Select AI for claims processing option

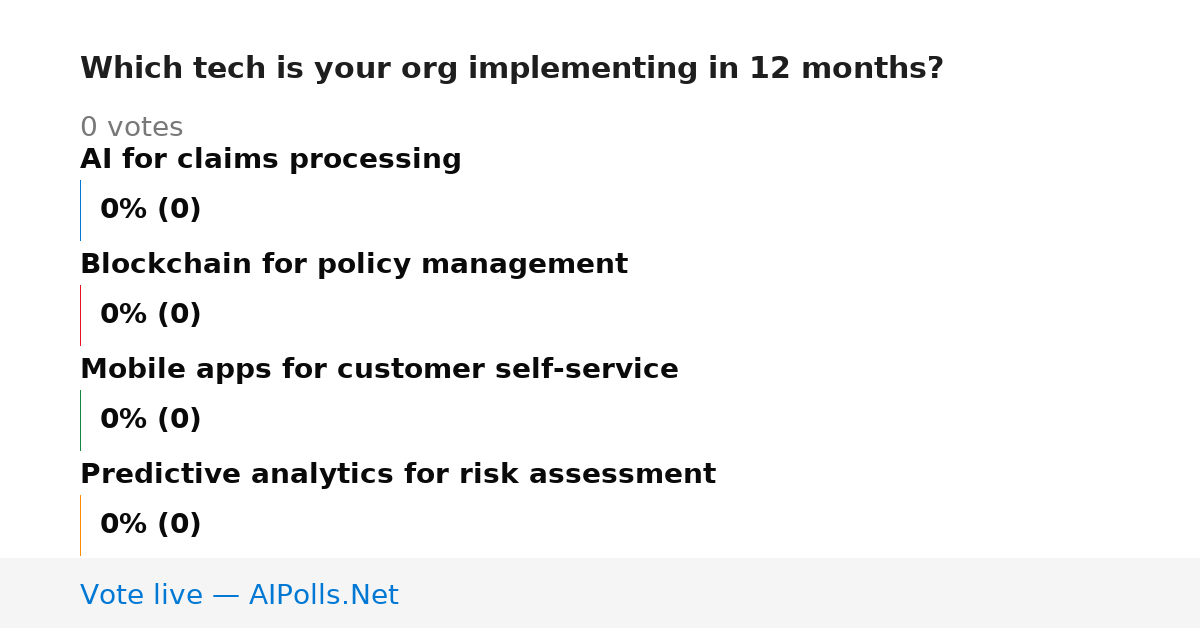tap(270, 160)
